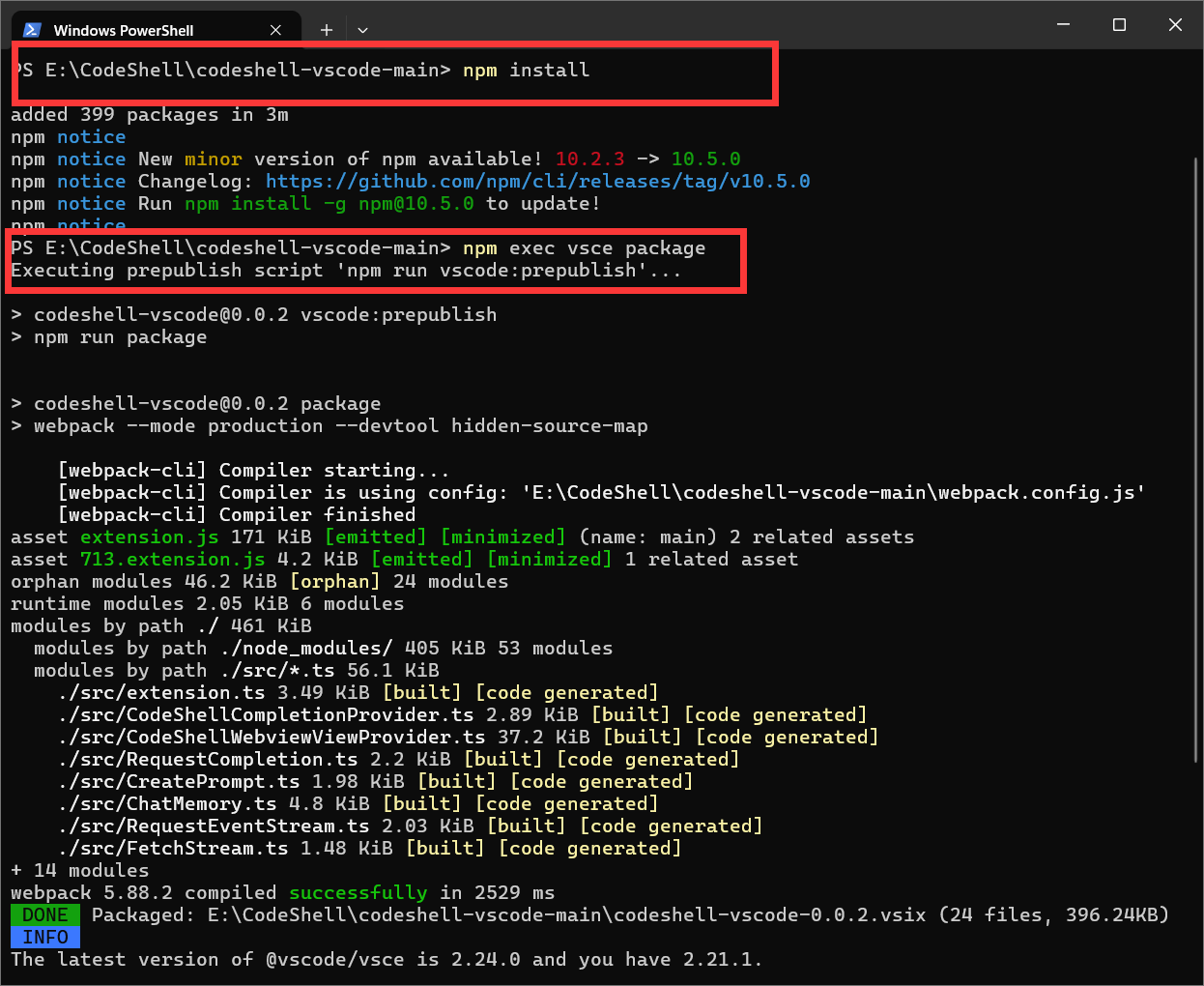Click the blue INFO badge
Viewport: 1204px width, 986px height.
tap(45, 937)
